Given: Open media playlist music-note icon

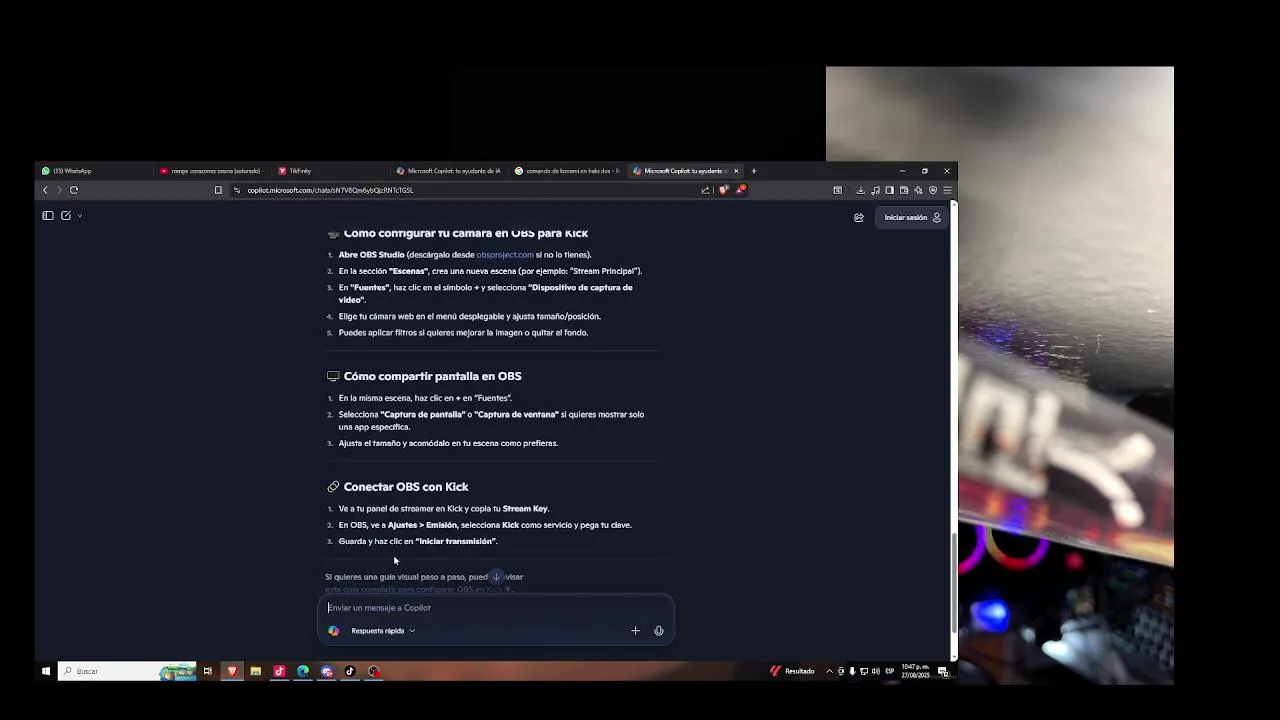Looking at the screenshot, I should click(x=875, y=190).
